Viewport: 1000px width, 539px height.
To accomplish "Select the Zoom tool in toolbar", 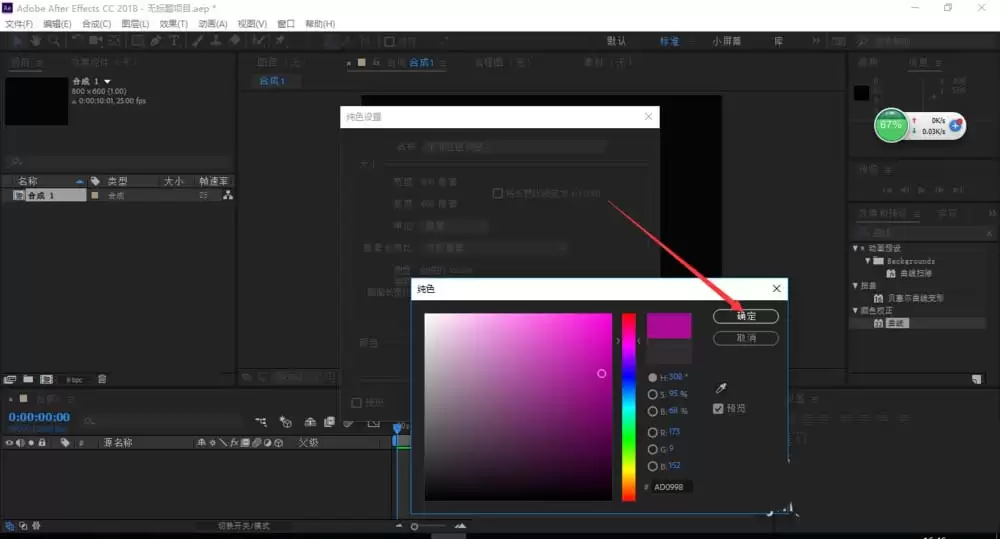I will tap(54, 41).
